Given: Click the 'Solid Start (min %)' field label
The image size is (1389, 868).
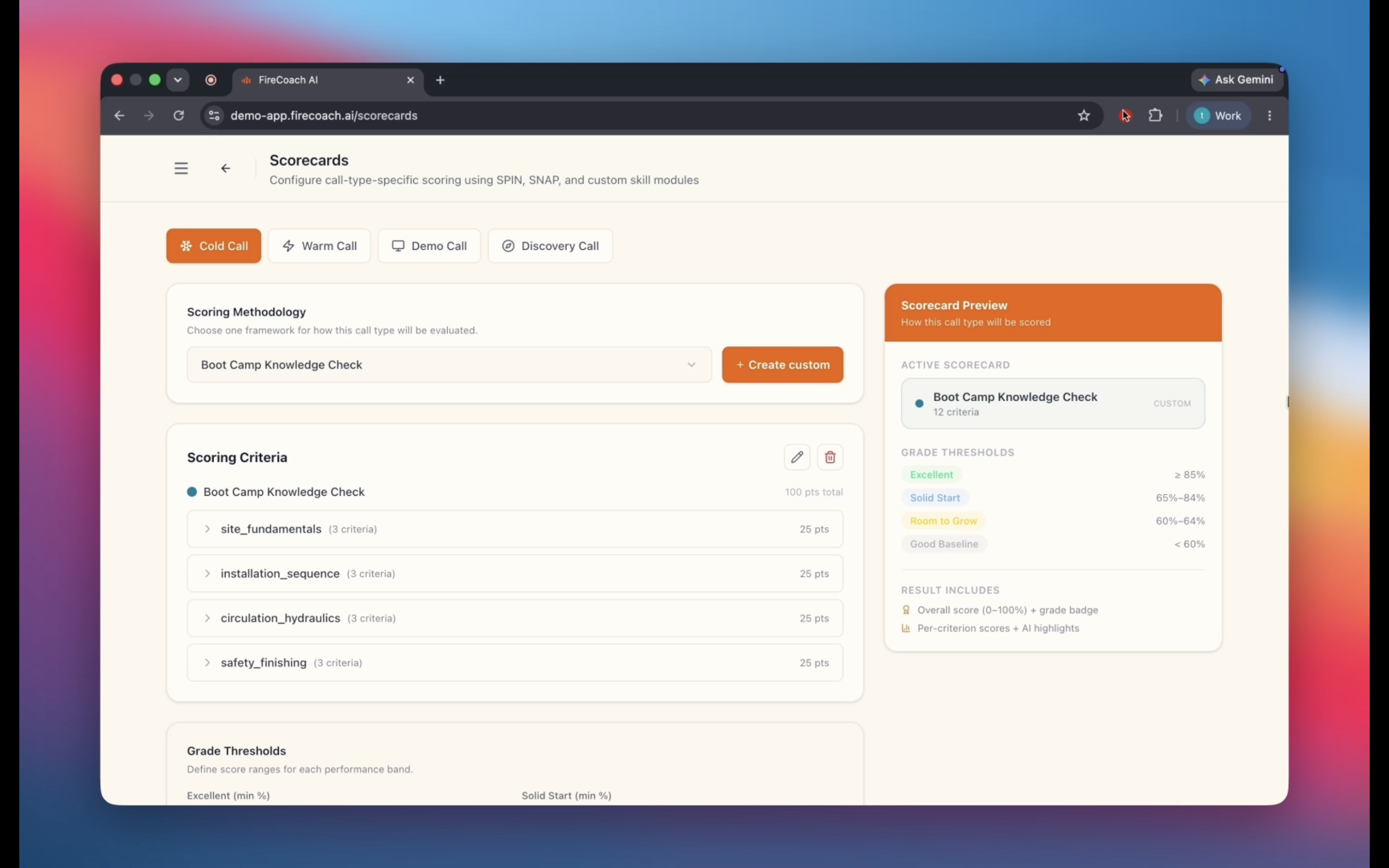Looking at the screenshot, I should tap(567, 796).
